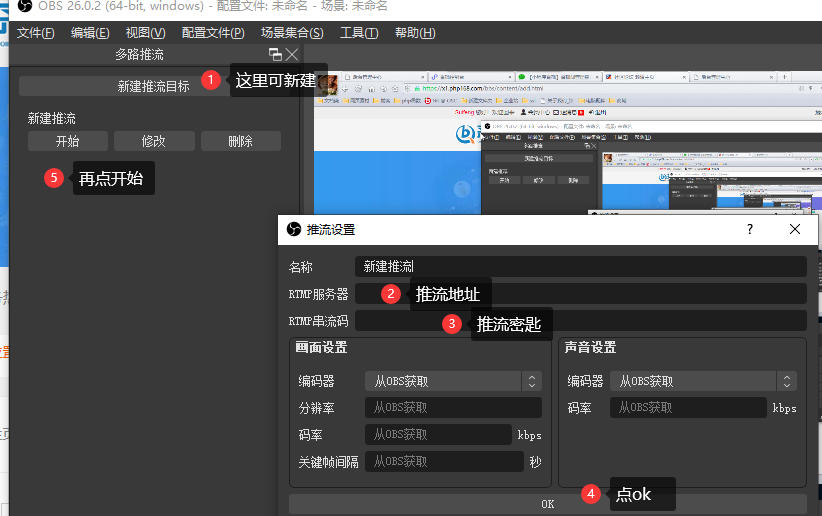Open the 场景集合 menu
The height and width of the screenshot is (516, 822).
click(x=292, y=33)
